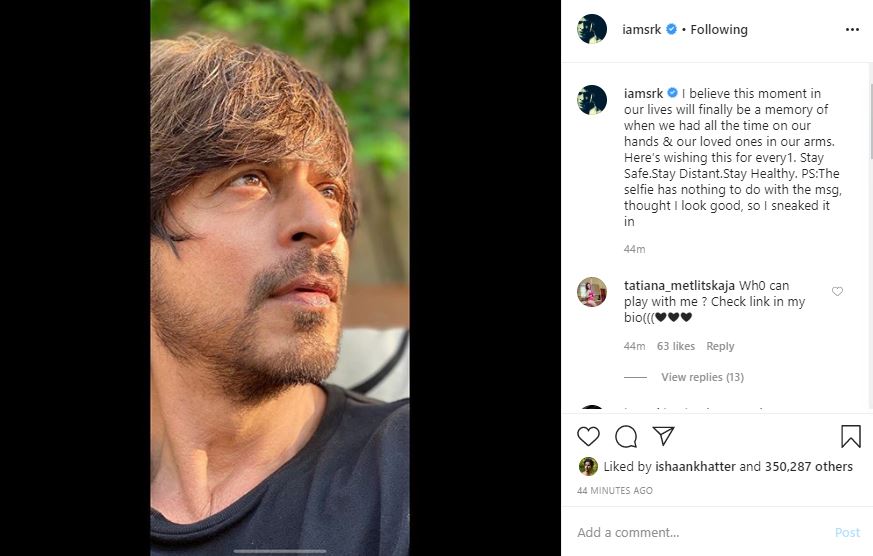Like the post with the heart icon
873x556 pixels.
(589, 436)
